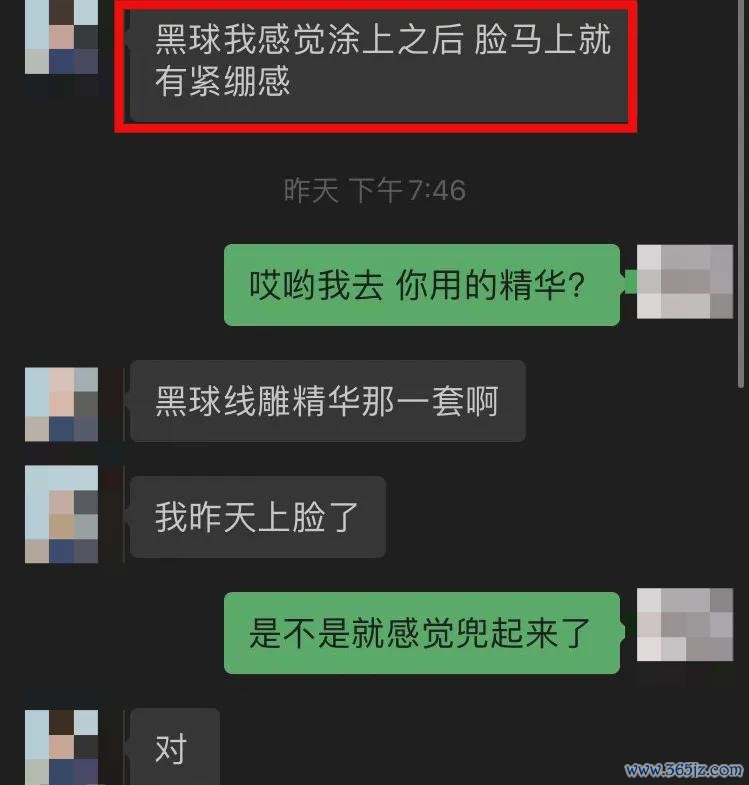Image resolution: width=749 pixels, height=785 pixels.
Task: Open avatar beside the 黑球我感觉涂上之后 message
Action: [61, 37]
